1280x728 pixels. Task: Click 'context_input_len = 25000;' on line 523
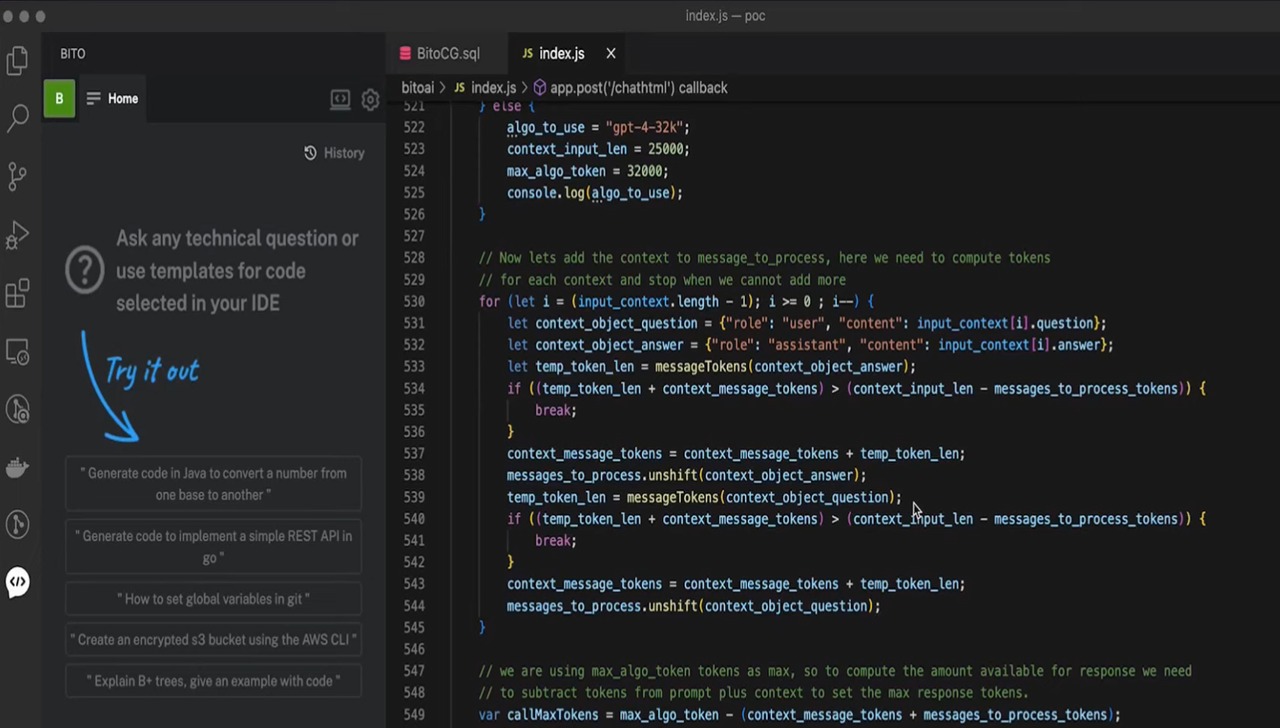coord(598,149)
